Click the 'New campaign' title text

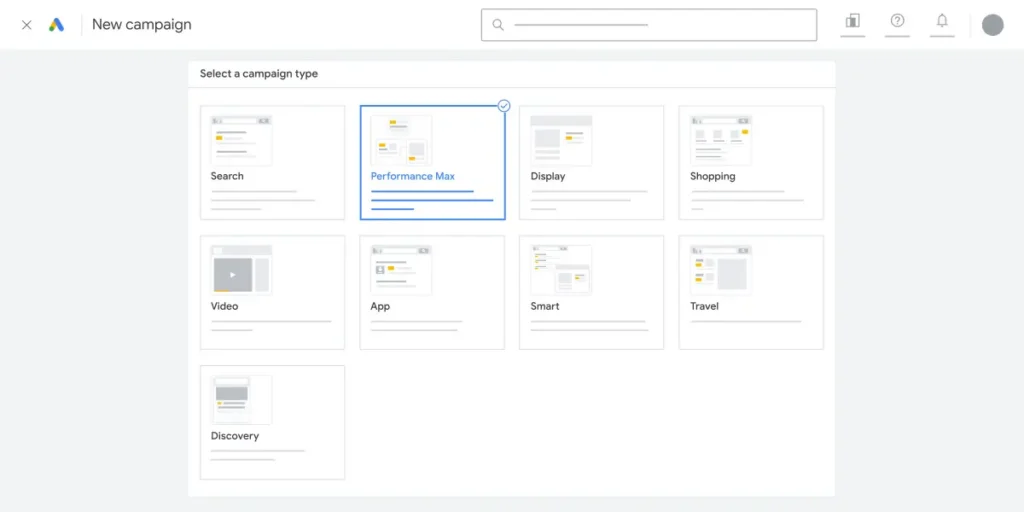142,25
